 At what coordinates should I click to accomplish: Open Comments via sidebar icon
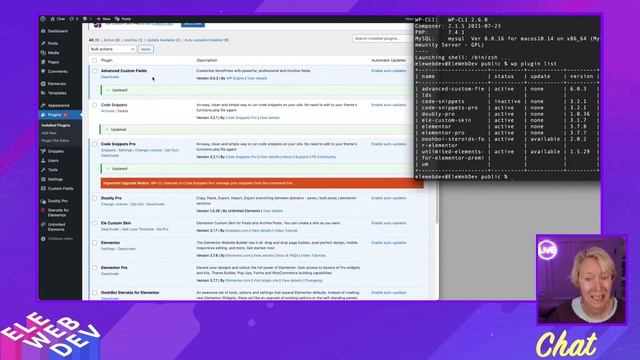pyautogui.click(x=43, y=71)
